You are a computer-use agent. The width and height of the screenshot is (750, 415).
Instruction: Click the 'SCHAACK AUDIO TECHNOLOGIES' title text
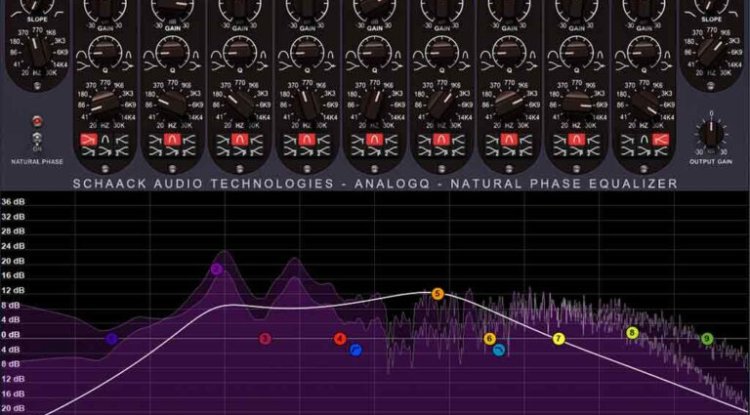point(203,184)
